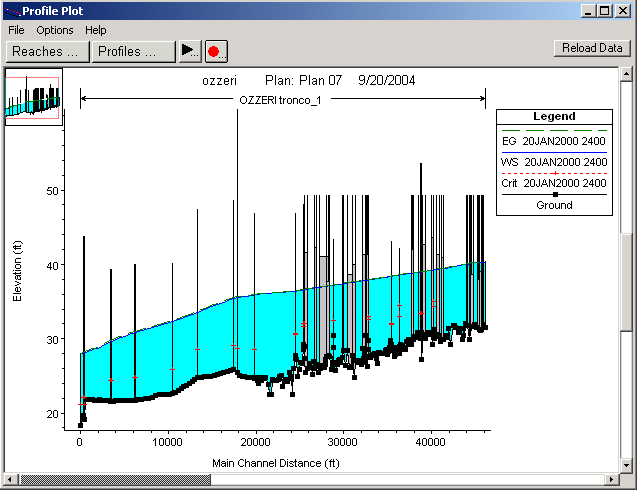
Task: Click the horizontal scrollbar thumb
Action: tap(115, 479)
